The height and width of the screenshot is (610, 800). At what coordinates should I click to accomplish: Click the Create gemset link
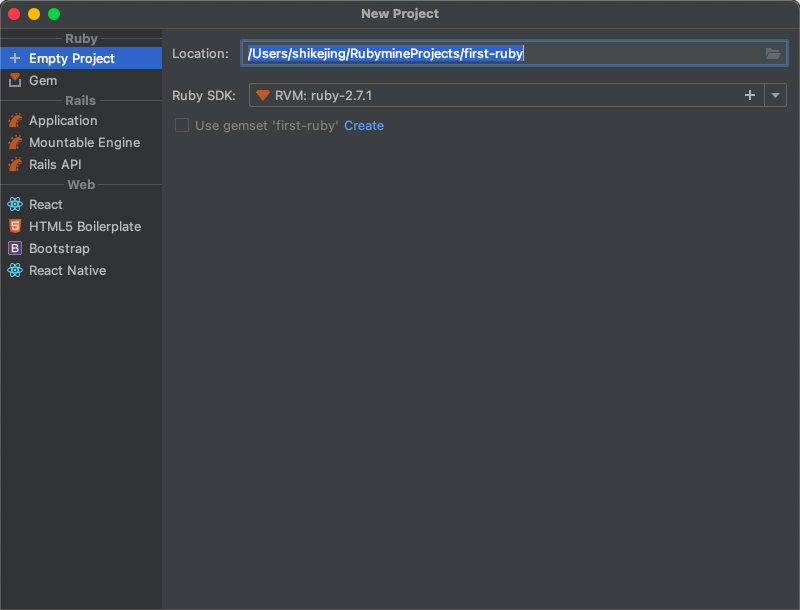pyautogui.click(x=364, y=125)
